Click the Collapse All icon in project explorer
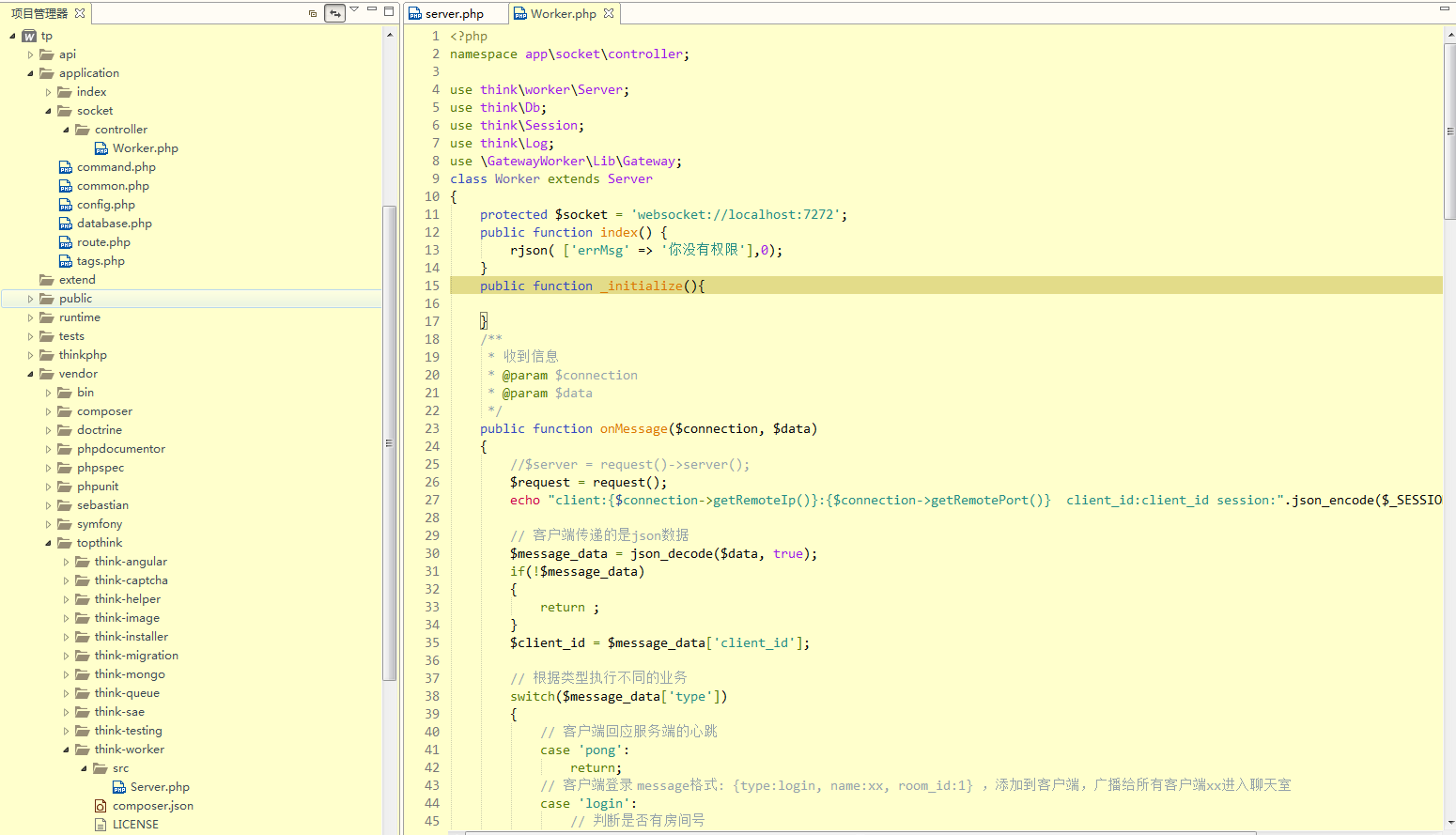Screen dimensions: 1456x835 point(313,13)
